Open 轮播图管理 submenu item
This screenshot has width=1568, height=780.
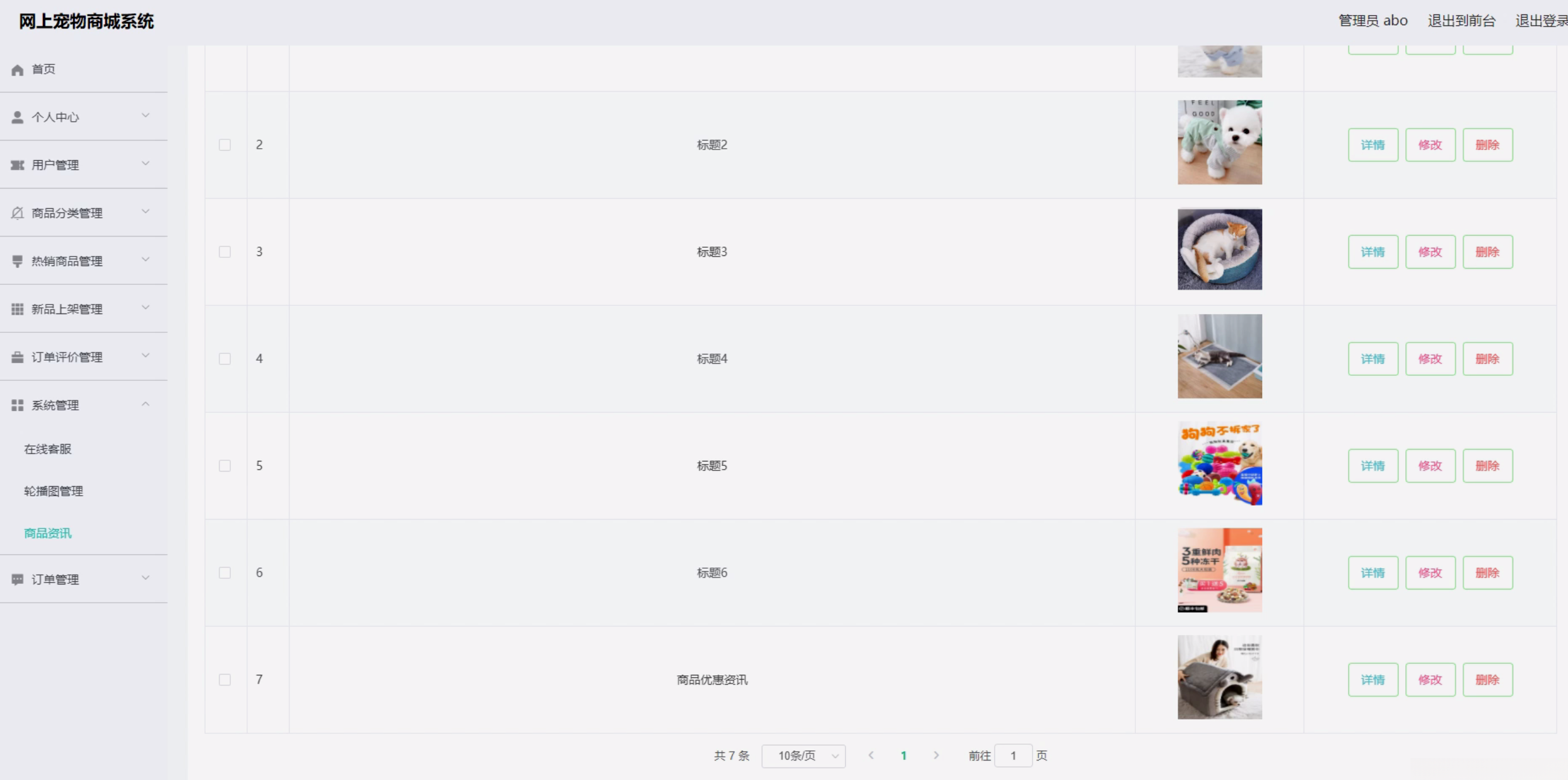coord(54,491)
